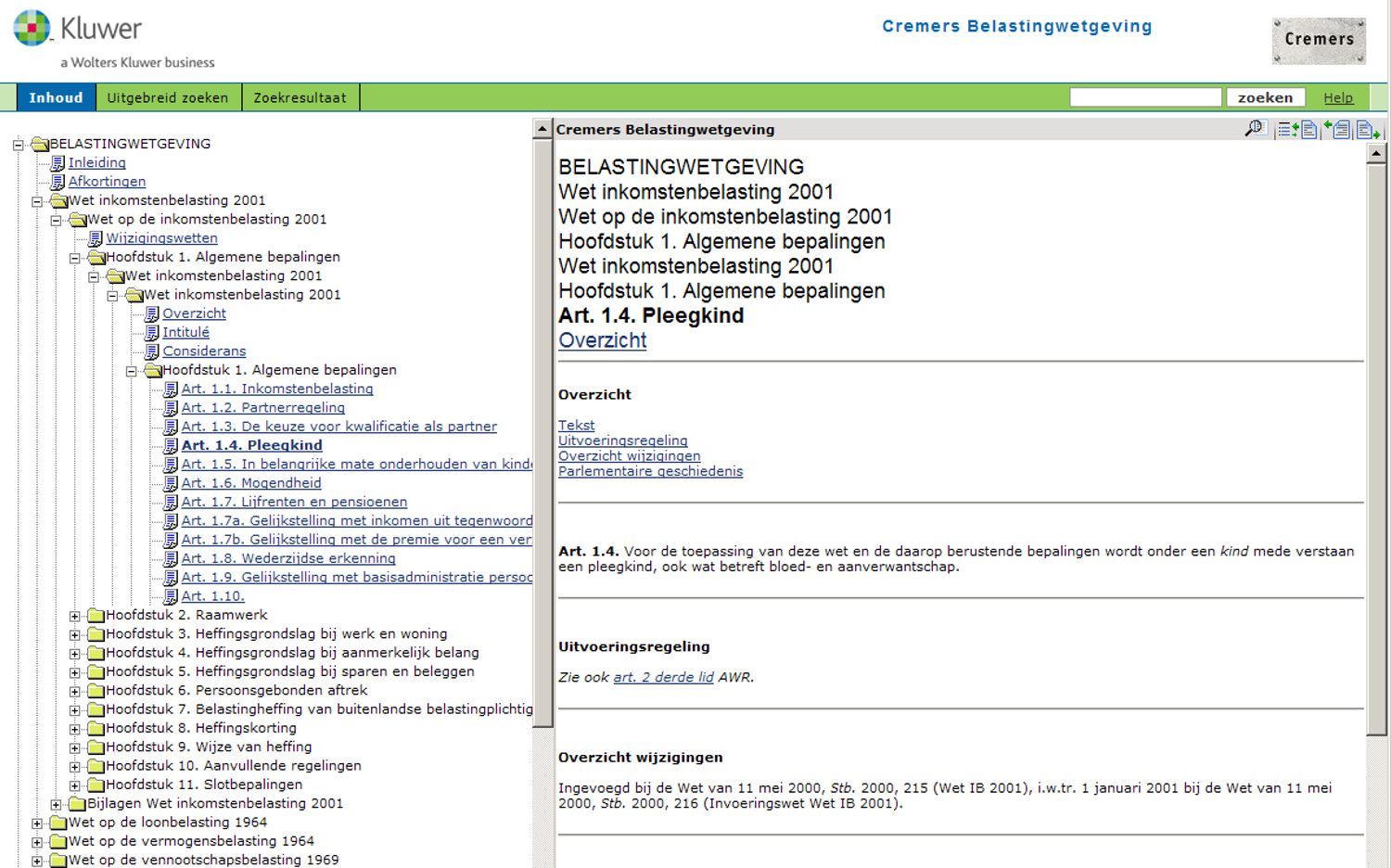The height and width of the screenshot is (868, 1391).
Task: Expand the Wet op de loonbelasting 1964 node
Action: [37, 823]
